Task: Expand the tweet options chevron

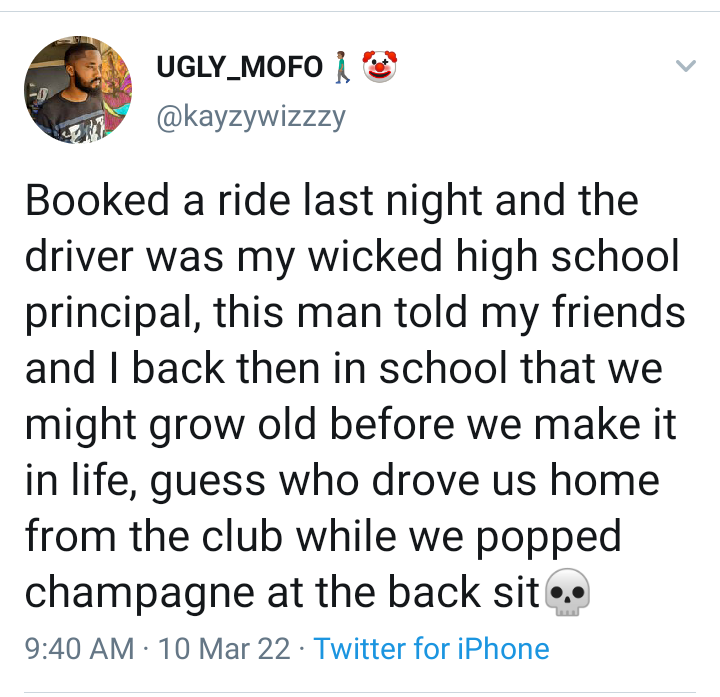Action: tap(685, 67)
